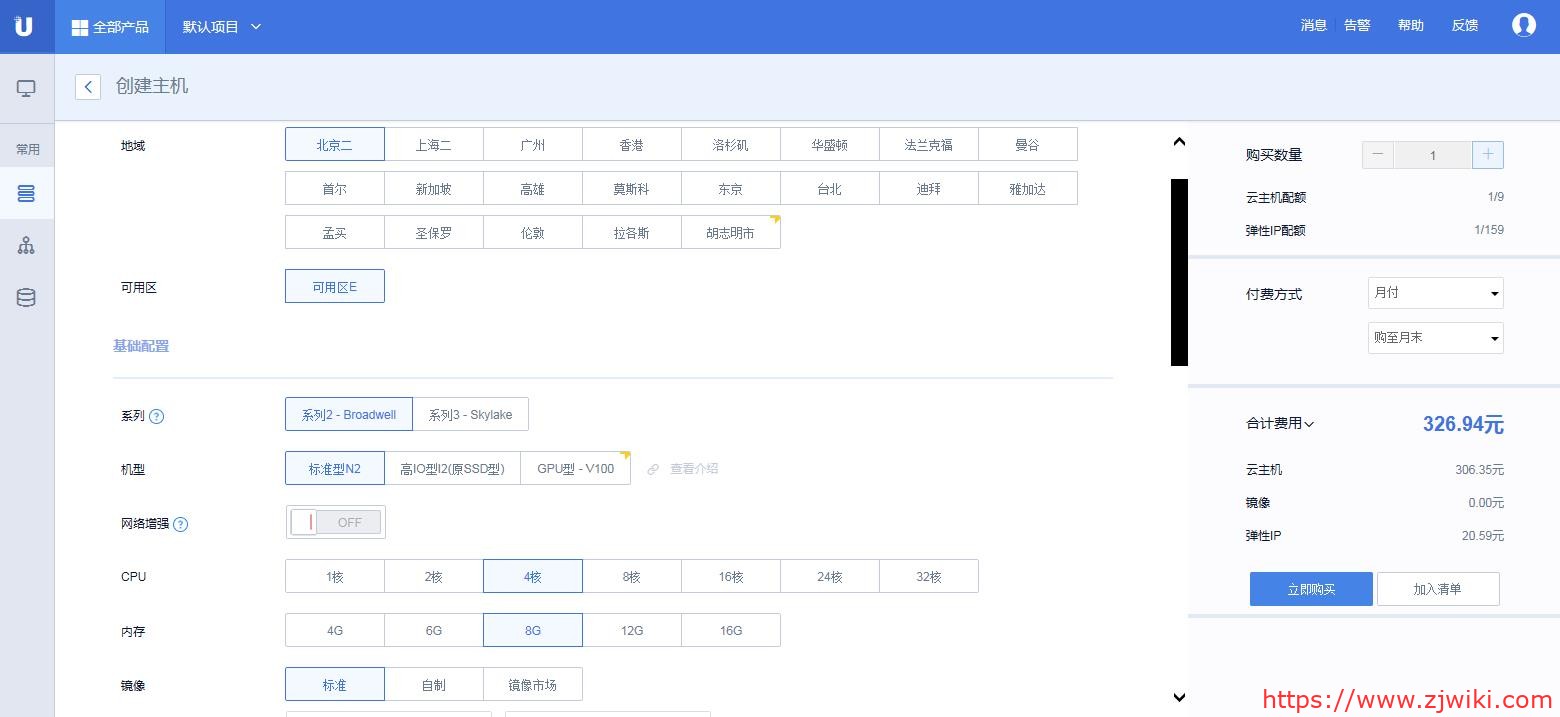
Task: Open the 月付 payment method dropdown
Action: pos(1435,293)
